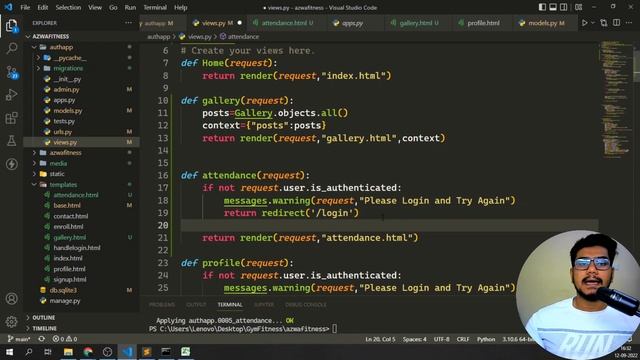Open editor More Actions ellipsis

point(629,23)
